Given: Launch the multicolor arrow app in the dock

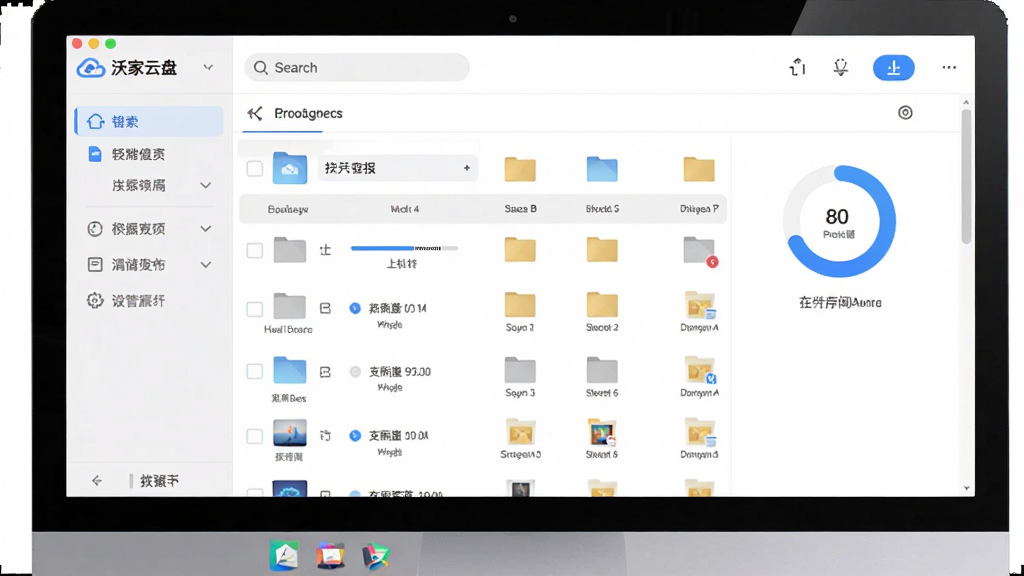Looking at the screenshot, I should pos(376,556).
